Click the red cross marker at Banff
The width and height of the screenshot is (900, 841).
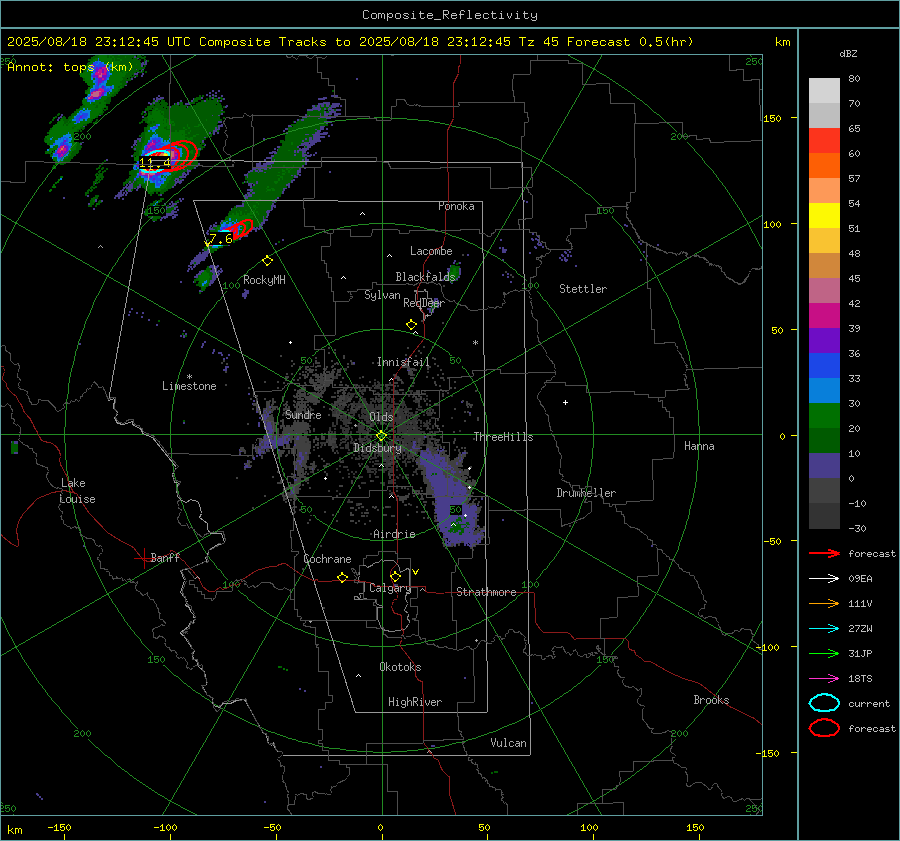pos(142,558)
